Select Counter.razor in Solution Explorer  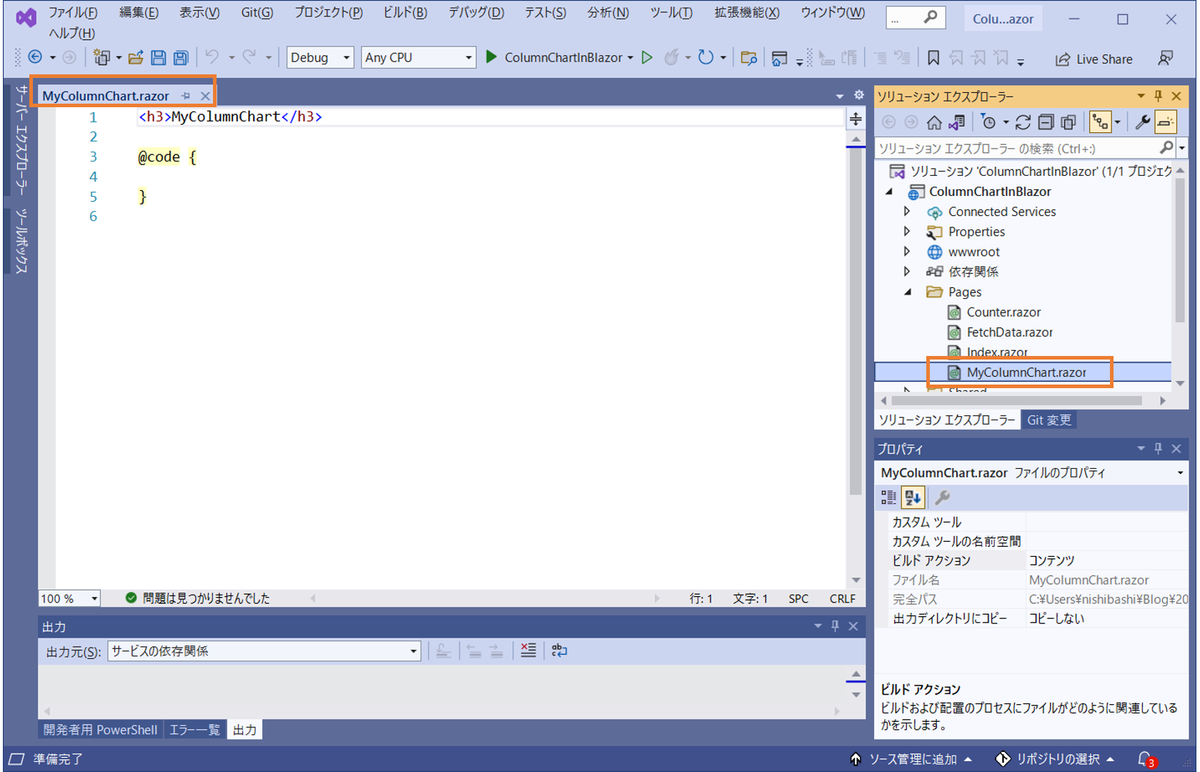coord(1003,312)
